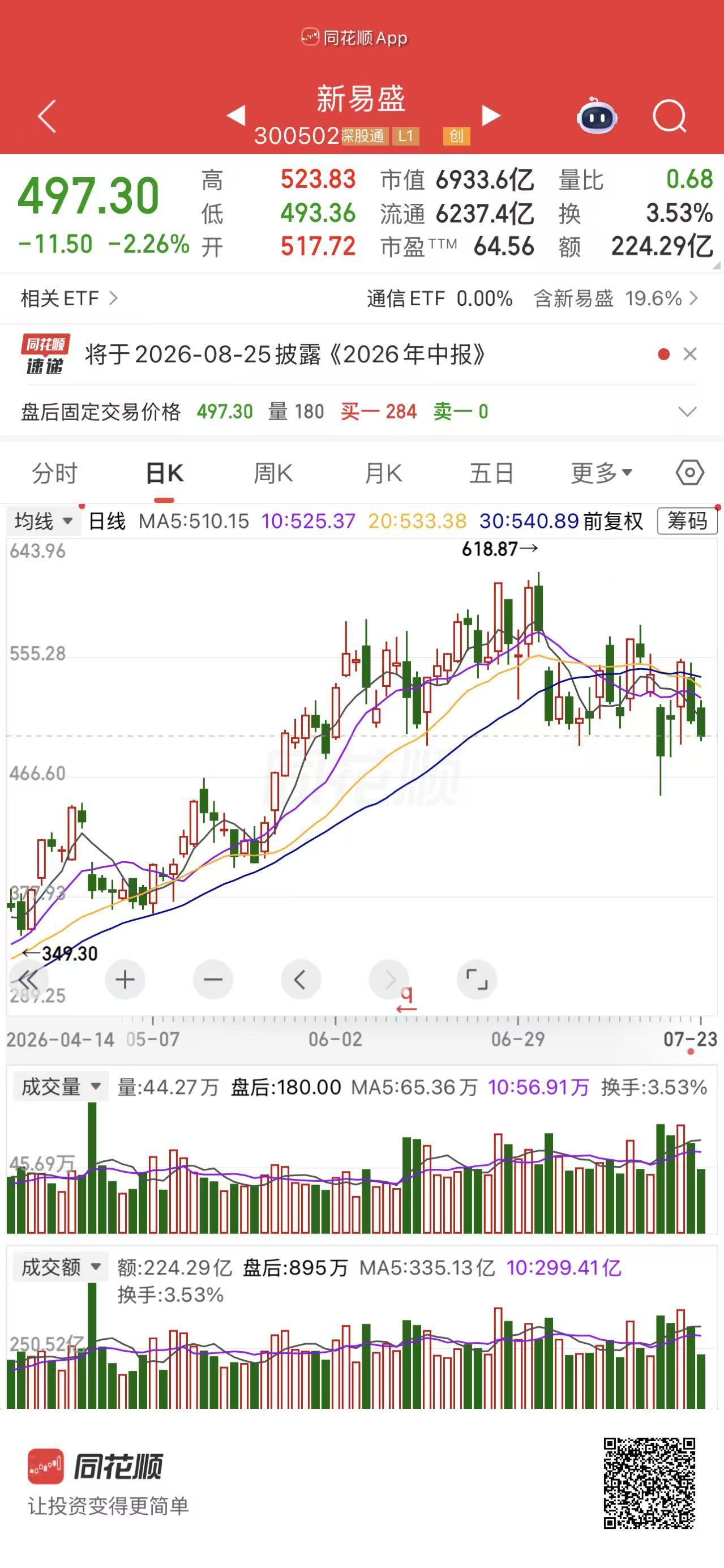Tap the 买一 284 bid info
The height and width of the screenshot is (1568, 724).
coord(379,412)
